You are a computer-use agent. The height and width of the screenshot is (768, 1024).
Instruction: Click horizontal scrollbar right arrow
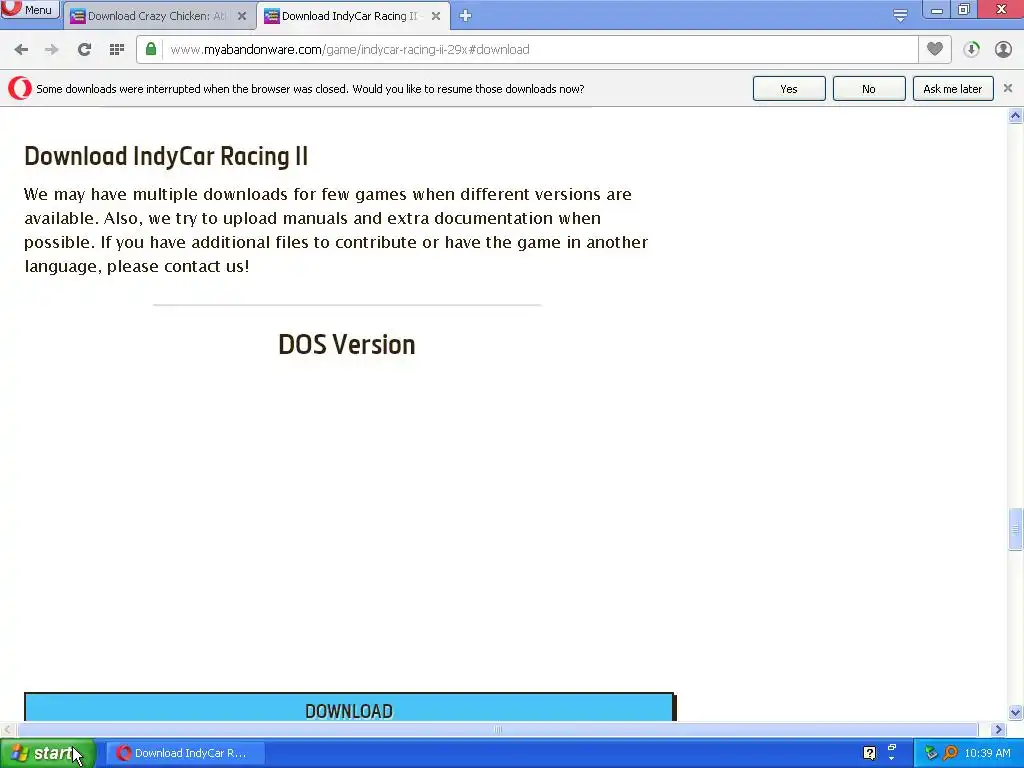point(998,729)
